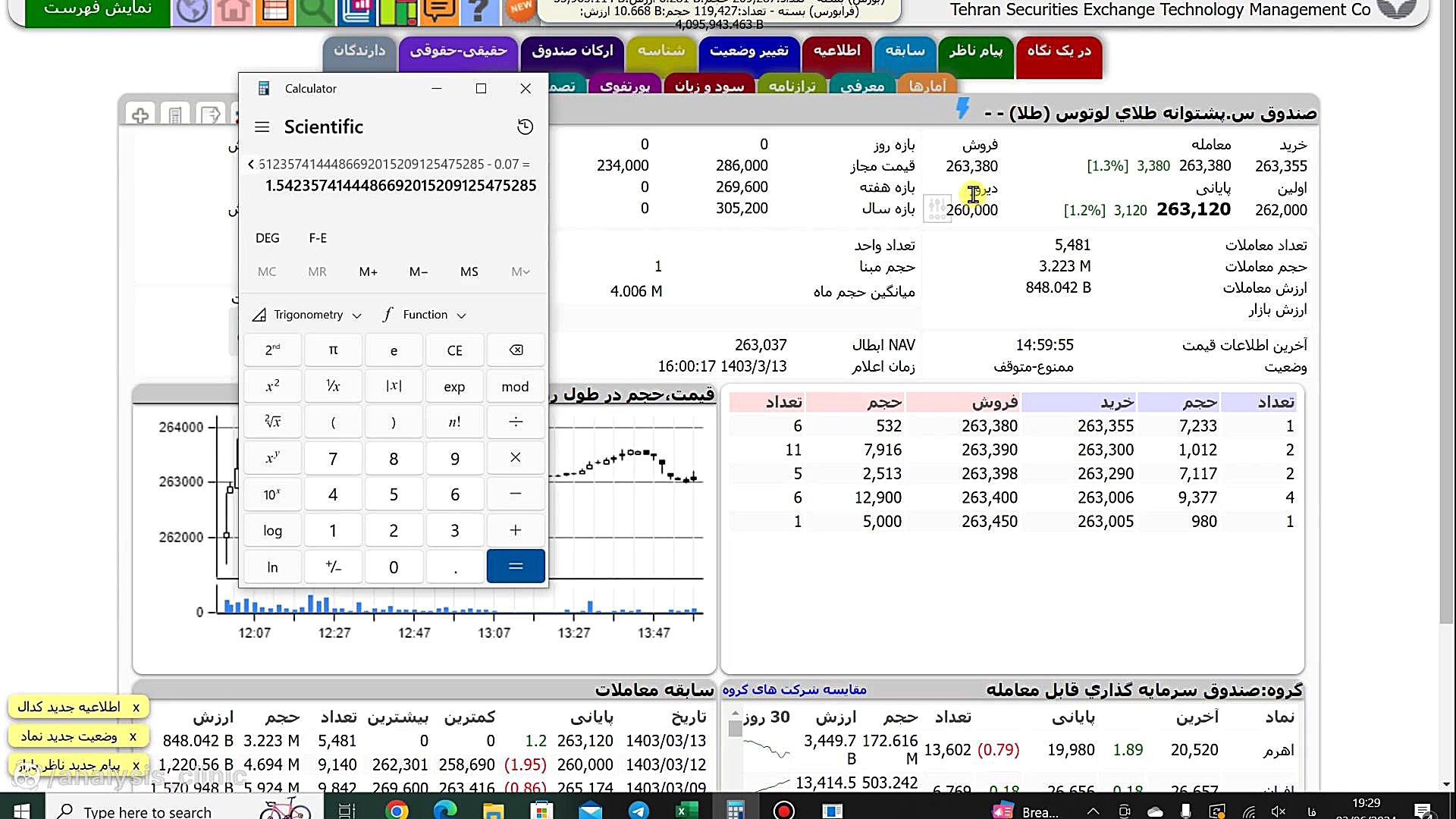Screen dimensions: 1456x819
Task: Click the pink home icon
Action: 233,11
